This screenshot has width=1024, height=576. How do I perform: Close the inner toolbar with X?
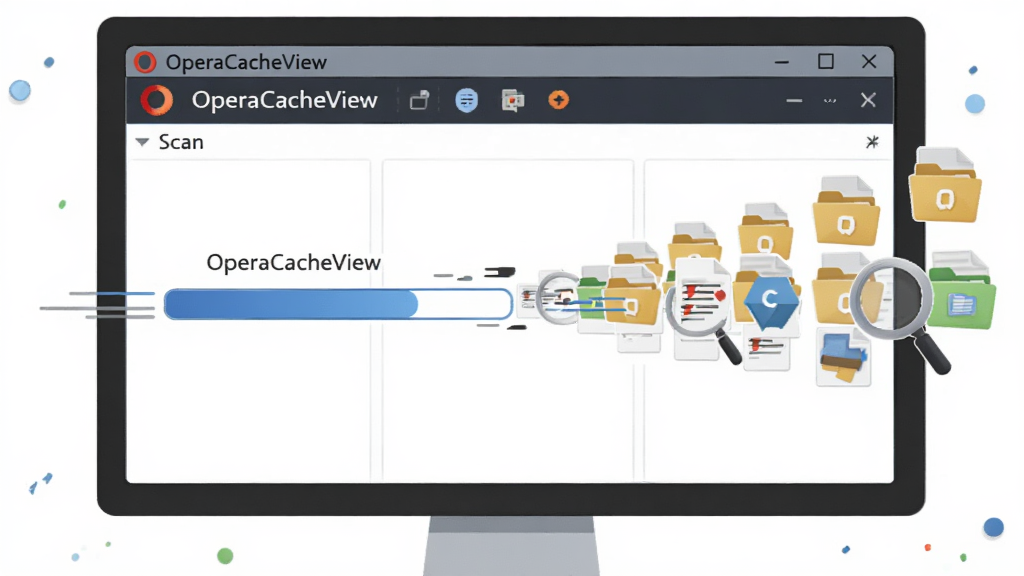pyautogui.click(x=868, y=100)
